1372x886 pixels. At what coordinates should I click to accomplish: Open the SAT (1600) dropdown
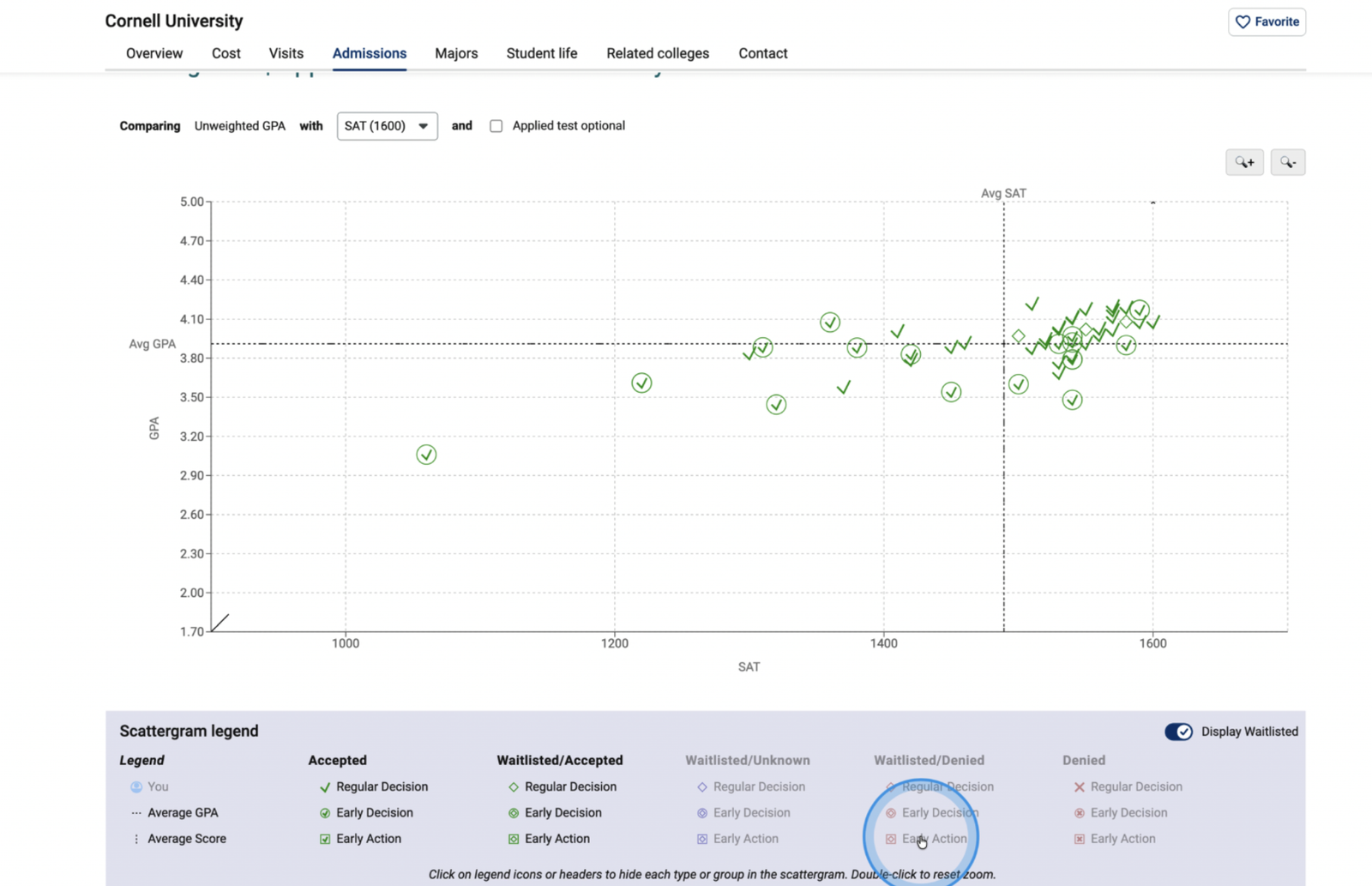[387, 126]
